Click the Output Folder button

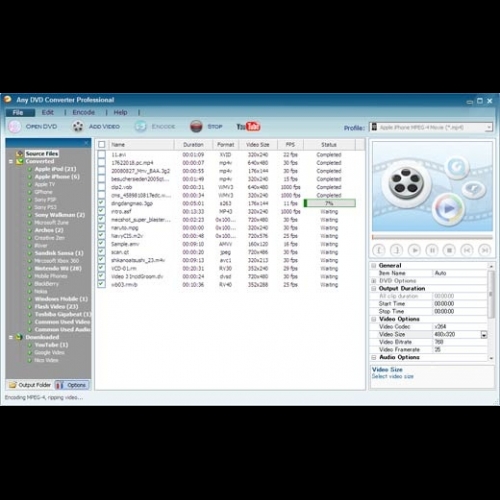[30, 385]
